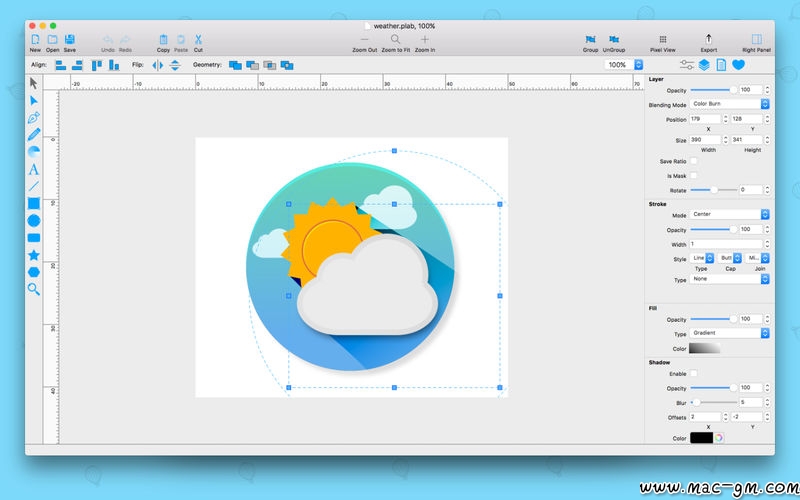The width and height of the screenshot is (800, 500).
Task: Save the document with Save icon
Action: pos(70,40)
